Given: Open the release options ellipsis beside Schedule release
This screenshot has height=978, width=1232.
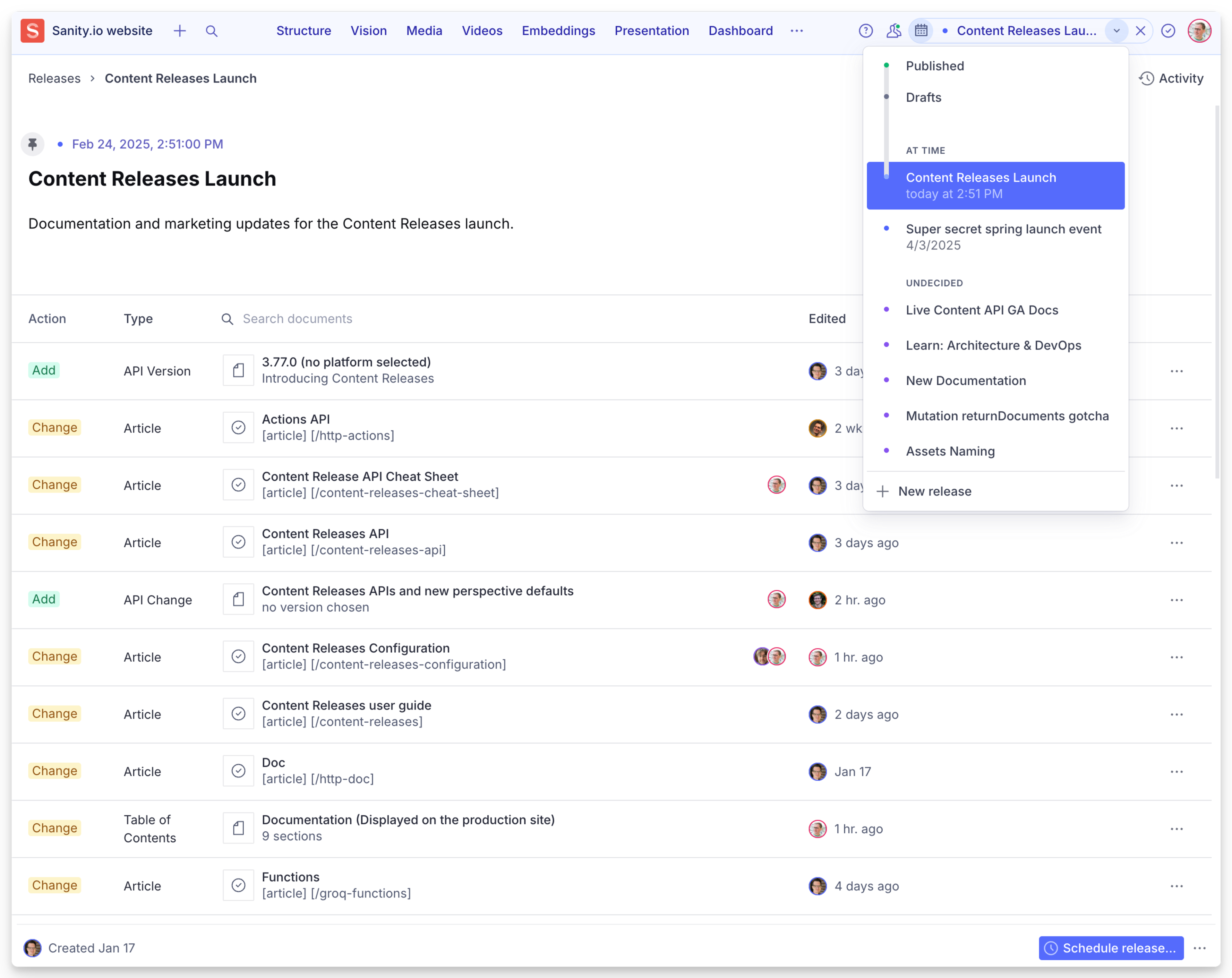Looking at the screenshot, I should coord(1200,948).
